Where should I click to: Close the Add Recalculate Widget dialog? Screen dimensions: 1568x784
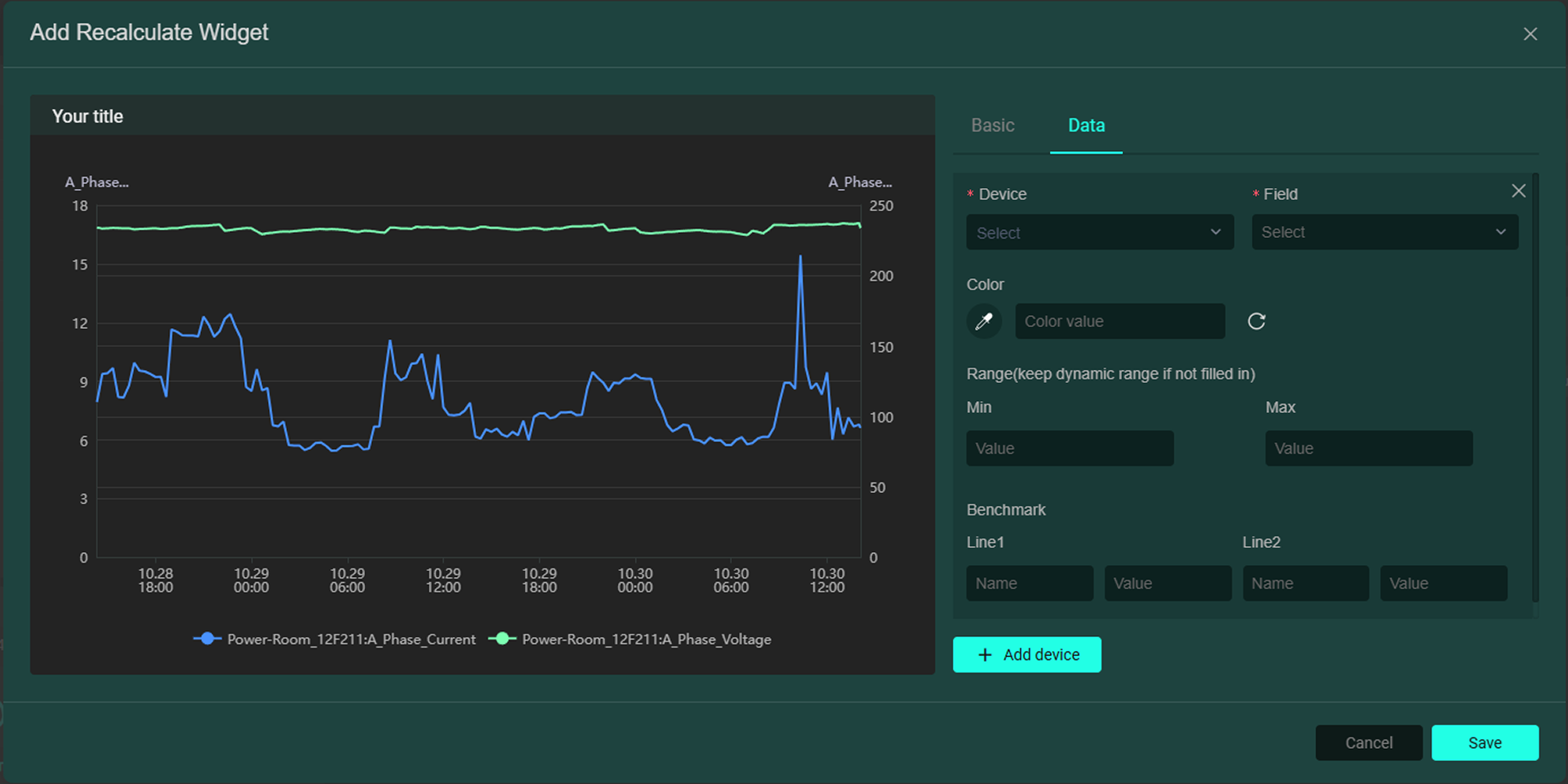[x=1529, y=34]
